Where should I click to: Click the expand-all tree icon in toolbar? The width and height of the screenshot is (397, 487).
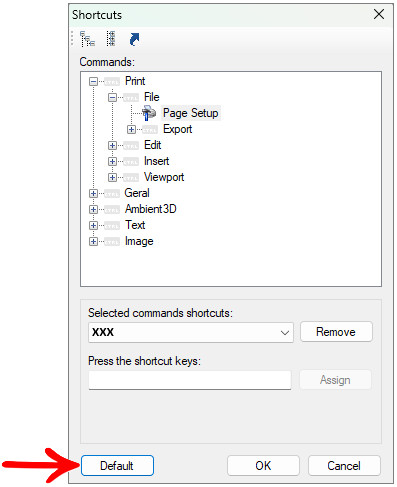click(87, 39)
